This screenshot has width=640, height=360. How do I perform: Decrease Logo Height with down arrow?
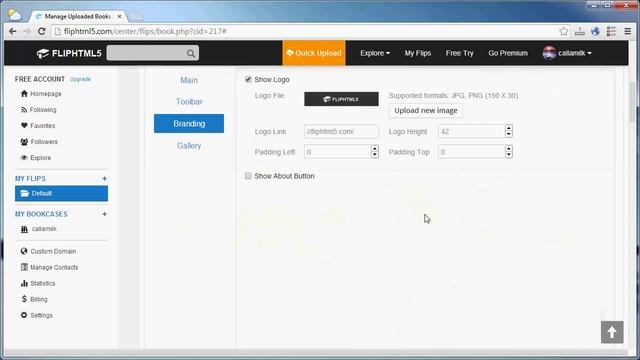tap(509, 134)
